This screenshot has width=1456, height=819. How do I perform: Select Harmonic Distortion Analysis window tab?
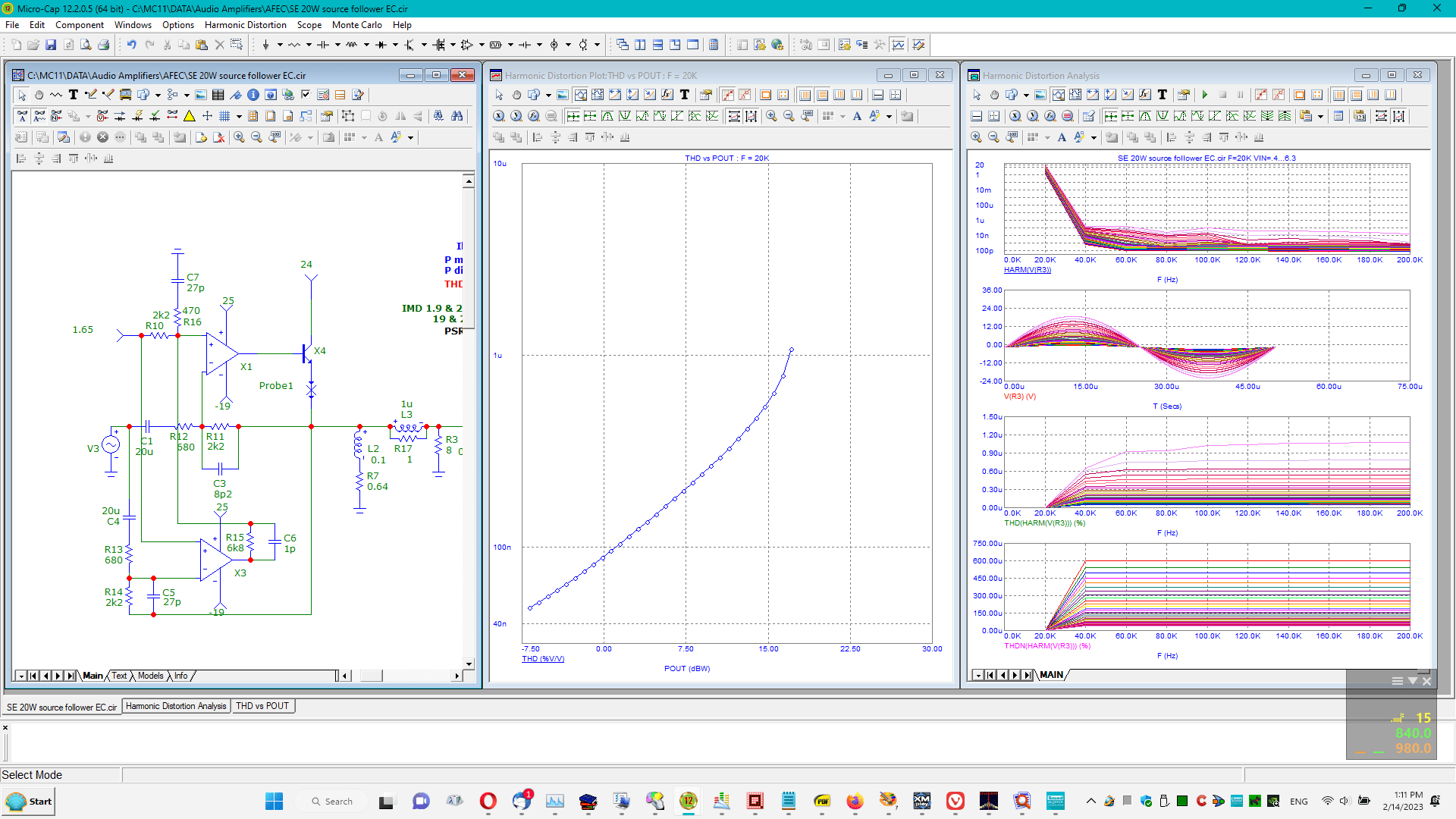[176, 706]
